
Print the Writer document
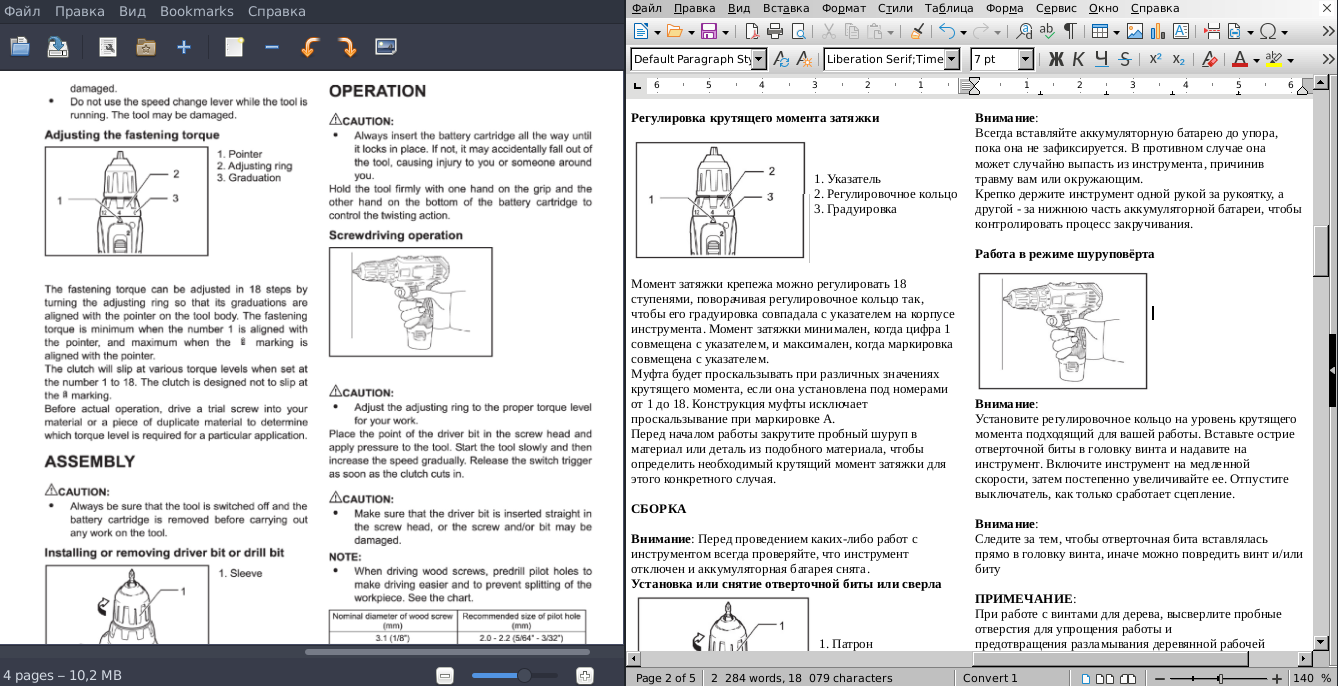coord(775,32)
